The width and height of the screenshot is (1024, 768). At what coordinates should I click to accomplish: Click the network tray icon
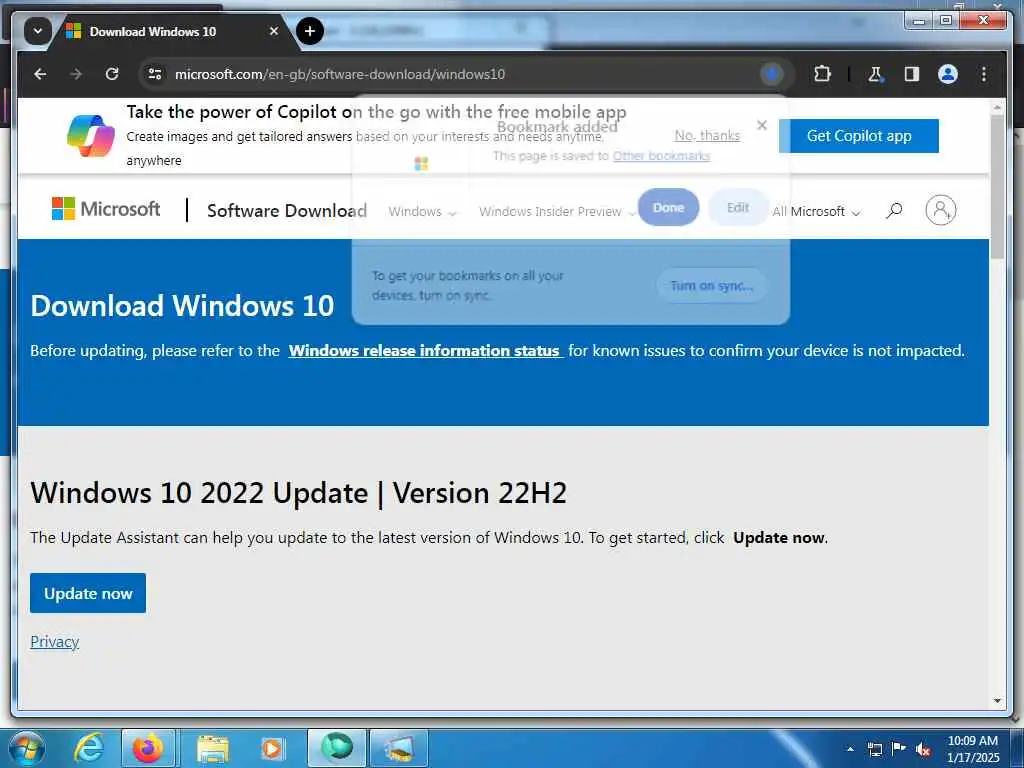(874, 749)
